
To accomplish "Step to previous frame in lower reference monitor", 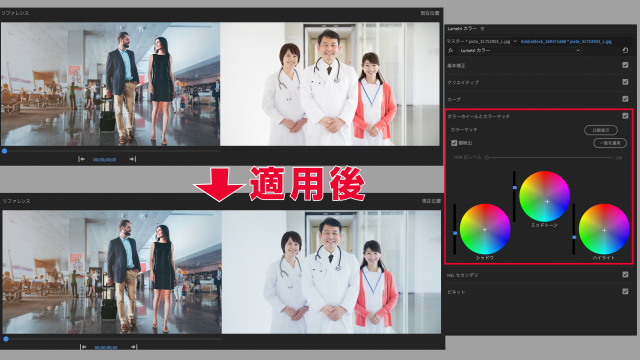I will pos(83,347).
